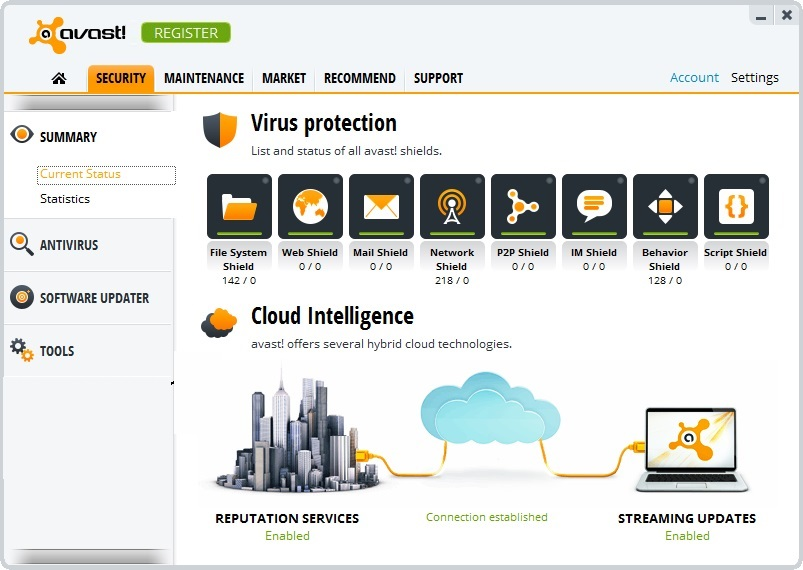Expand the Tools sidebar section
Viewport: 803px width, 570px height.
pyautogui.click(x=57, y=351)
